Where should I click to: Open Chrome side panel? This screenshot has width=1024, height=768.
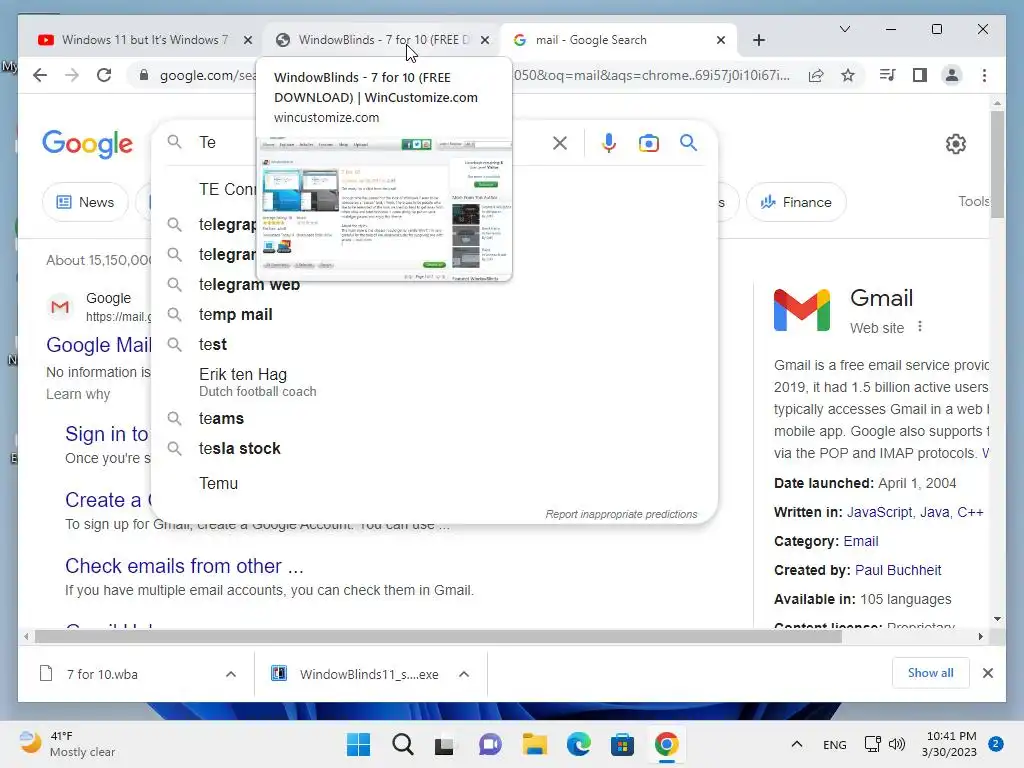920,75
